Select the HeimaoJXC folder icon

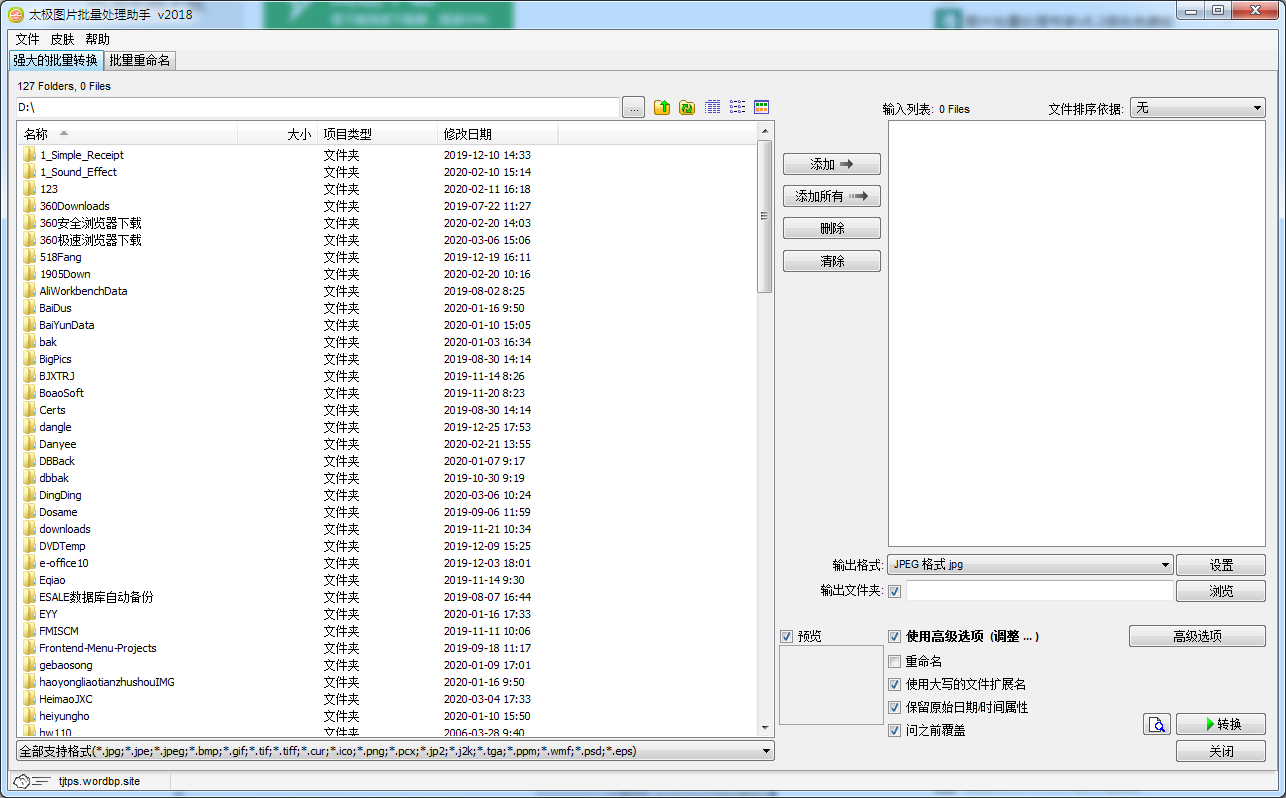30,699
